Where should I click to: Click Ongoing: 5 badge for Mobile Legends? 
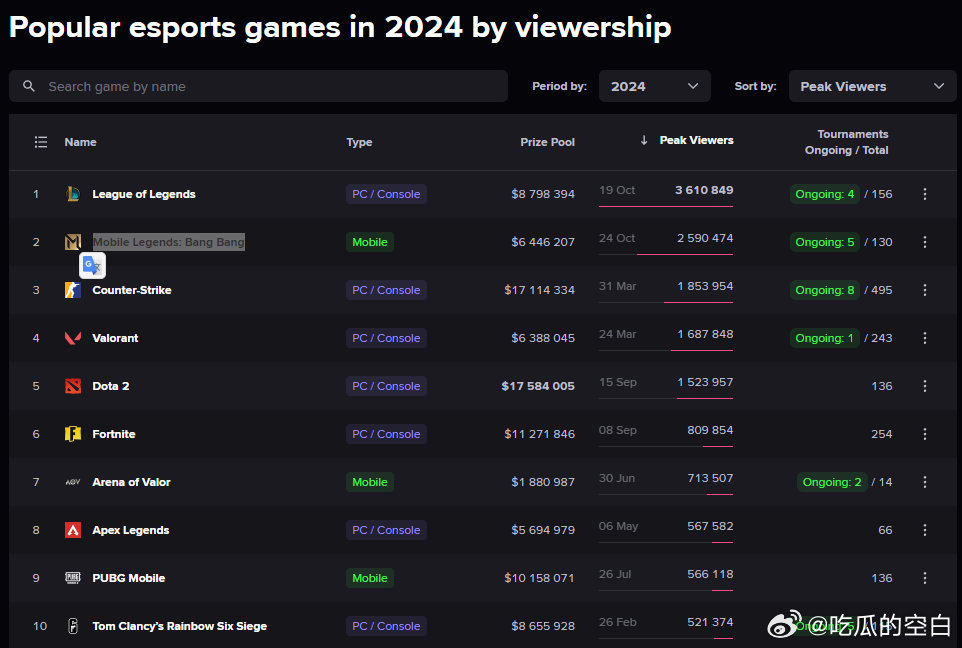point(824,242)
